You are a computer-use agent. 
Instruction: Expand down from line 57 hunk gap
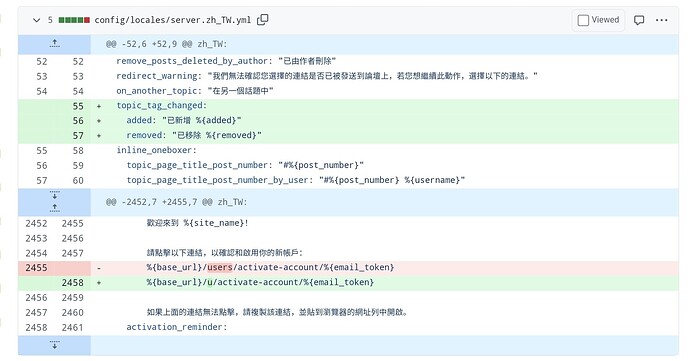point(55,195)
